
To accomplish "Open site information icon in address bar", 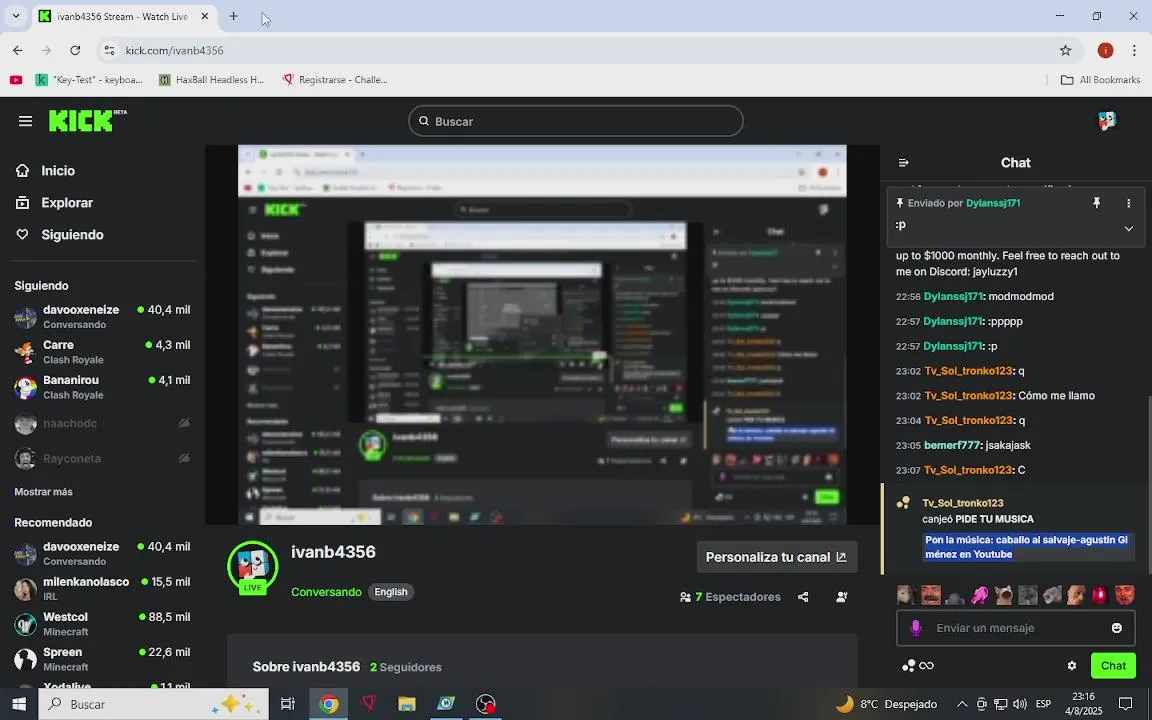I will (109, 51).
